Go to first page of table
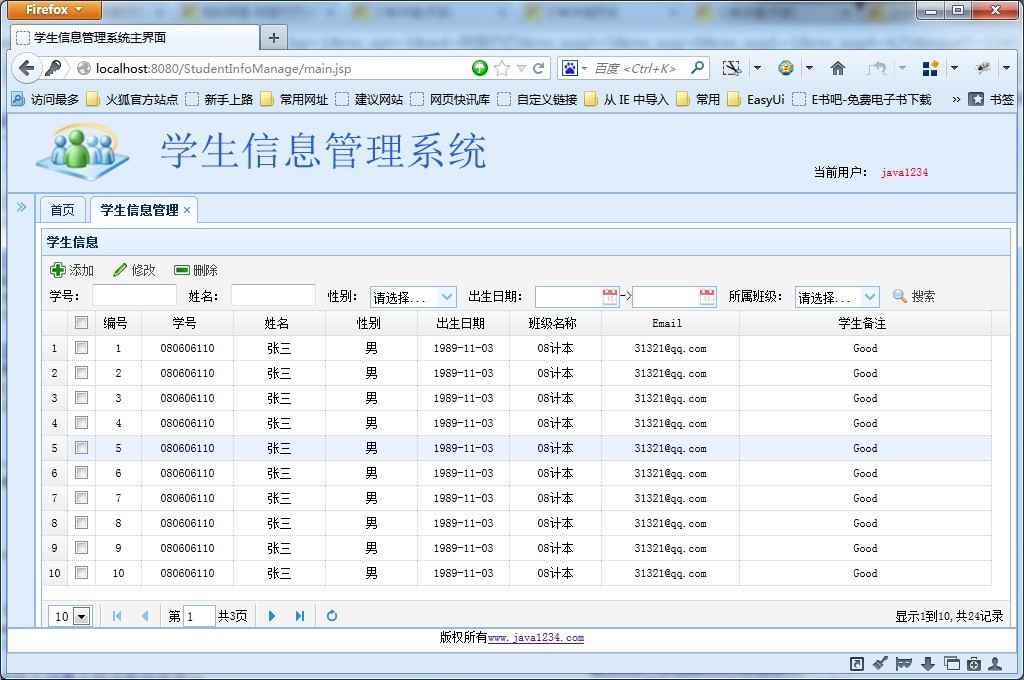 click(117, 615)
